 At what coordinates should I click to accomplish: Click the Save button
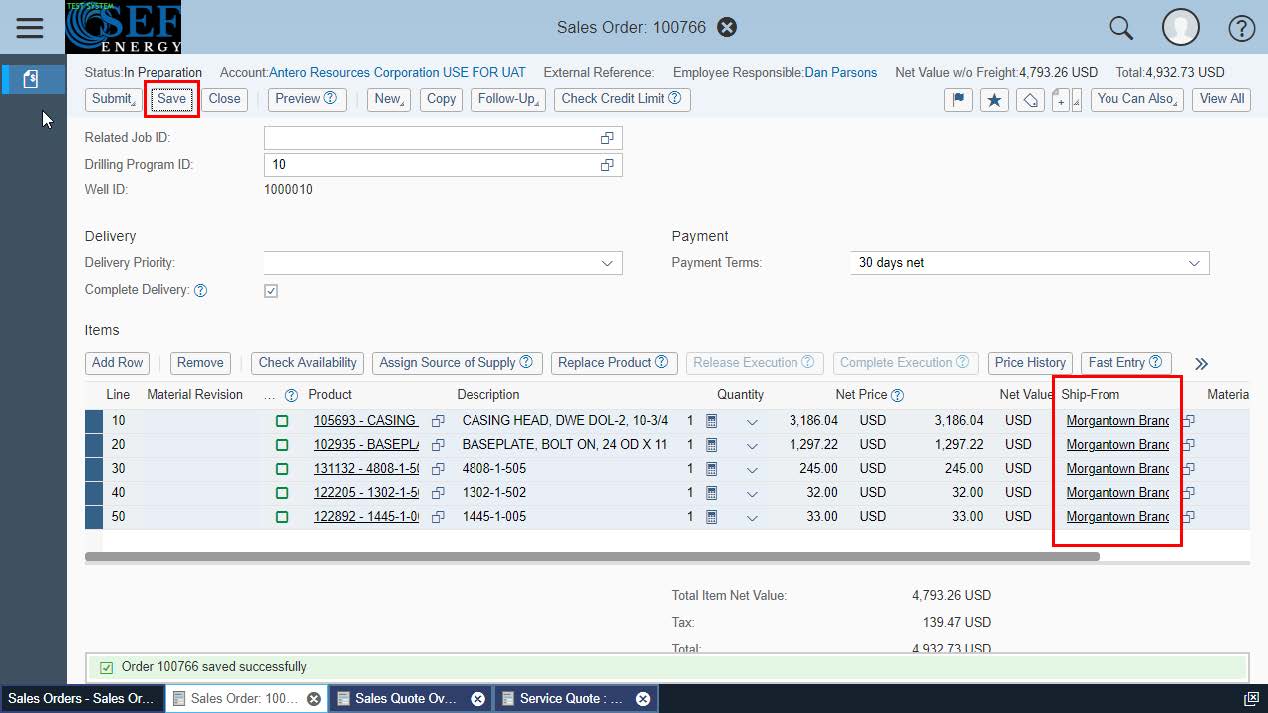pyautogui.click(x=171, y=99)
